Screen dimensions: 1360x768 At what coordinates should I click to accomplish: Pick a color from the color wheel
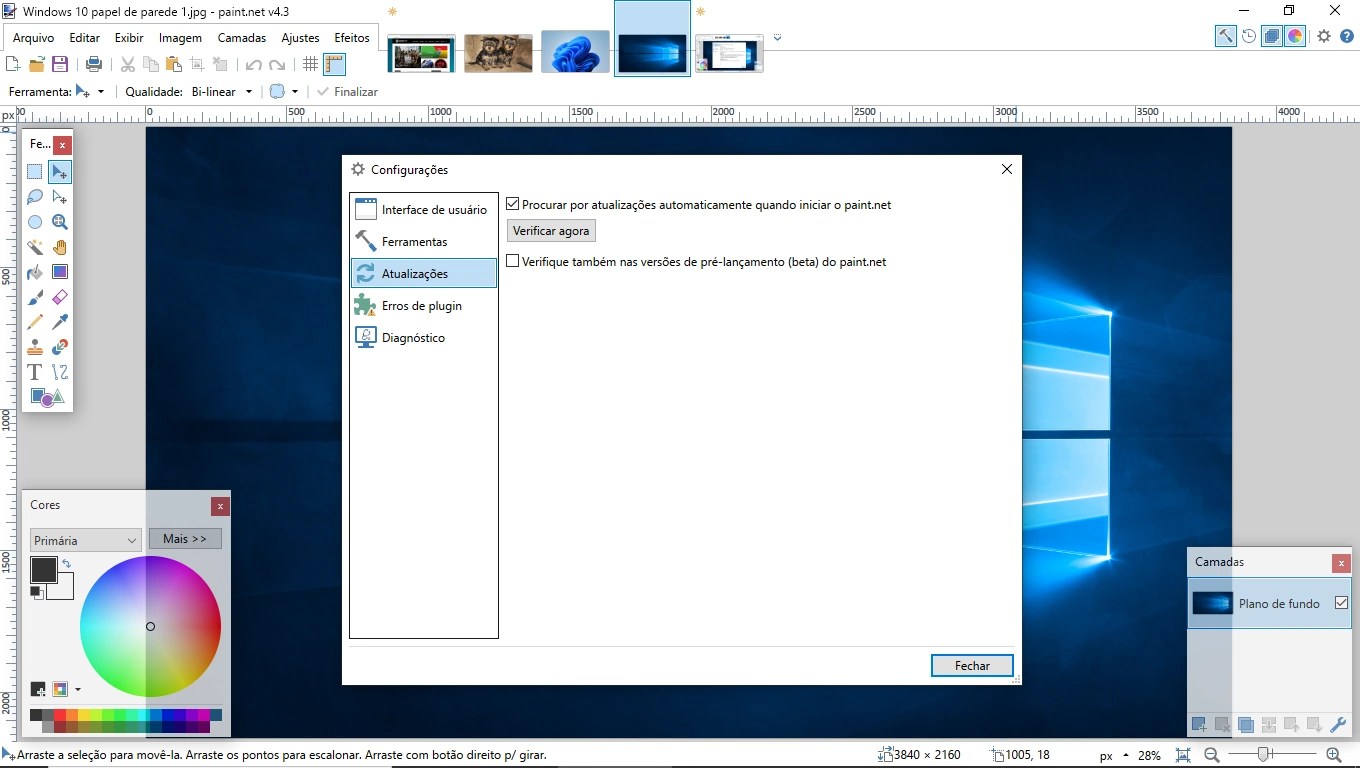pyautogui.click(x=150, y=626)
